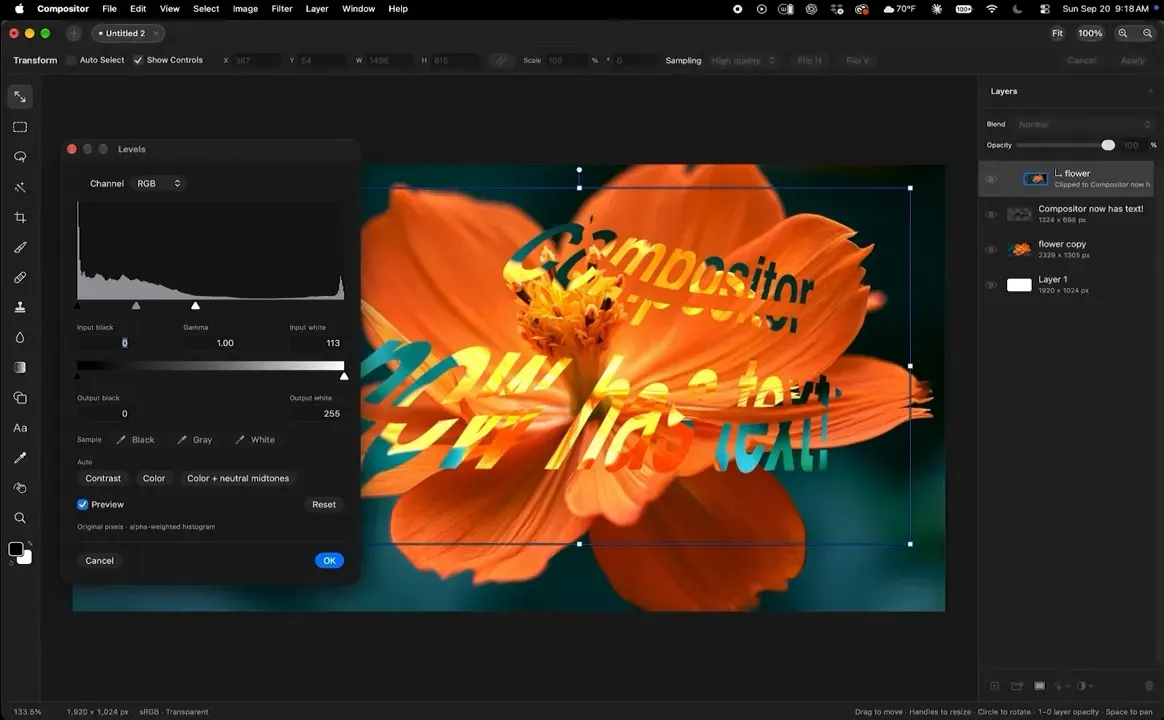Click the Opacity slider knob

[x=1108, y=145]
